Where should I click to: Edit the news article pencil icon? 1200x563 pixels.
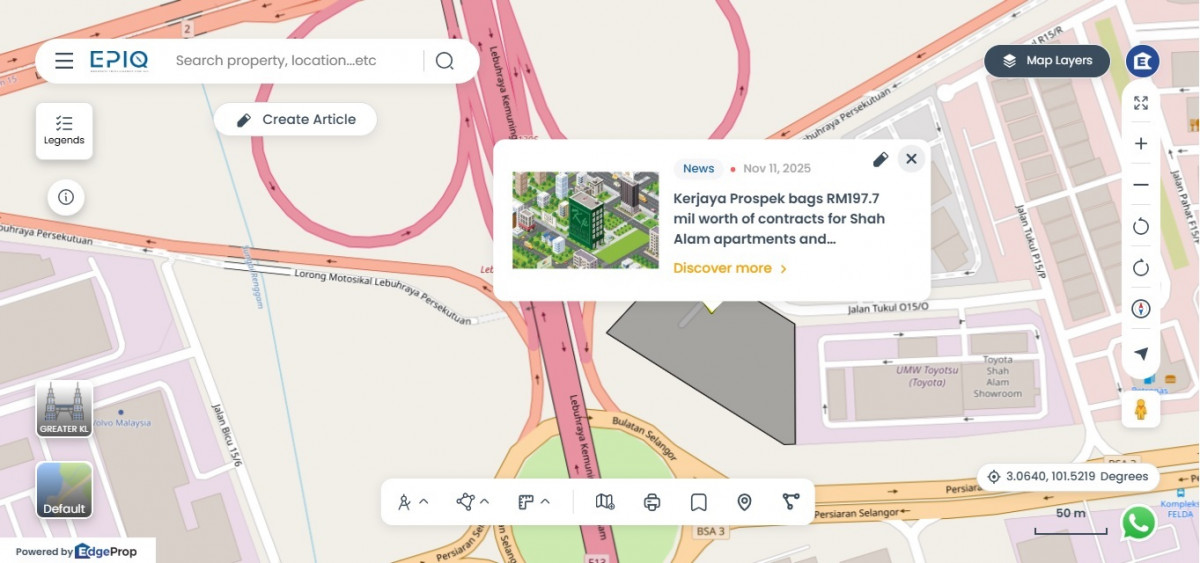click(x=880, y=159)
